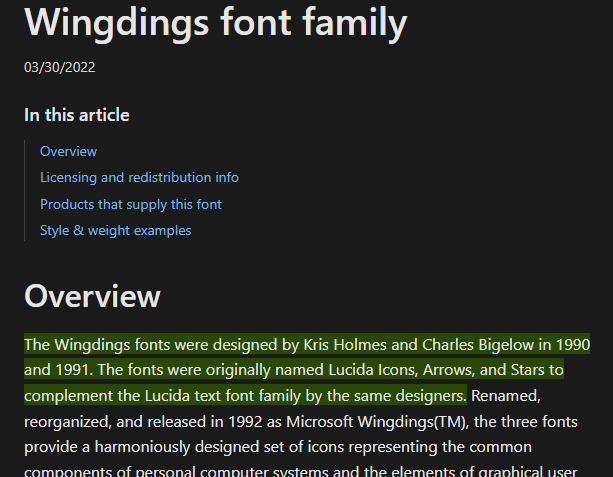Go to Style & weight examples link
This screenshot has width=613, height=477.
(x=116, y=230)
